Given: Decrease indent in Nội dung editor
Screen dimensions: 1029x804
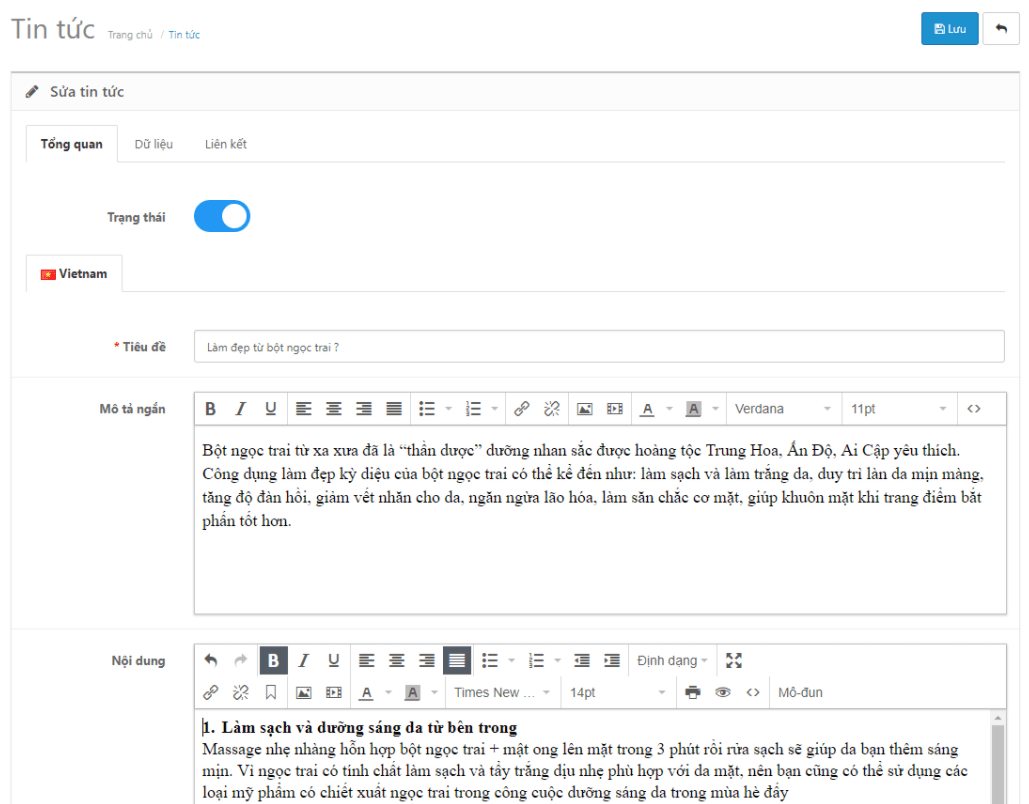Looking at the screenshot, I should pyautogui.click(x=581, y=660).
